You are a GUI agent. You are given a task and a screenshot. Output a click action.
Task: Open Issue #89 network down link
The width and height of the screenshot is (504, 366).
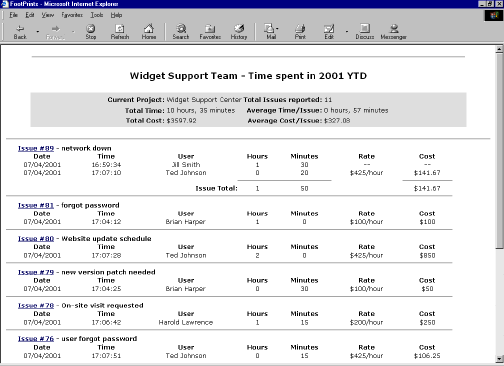[x=36, y=148]
